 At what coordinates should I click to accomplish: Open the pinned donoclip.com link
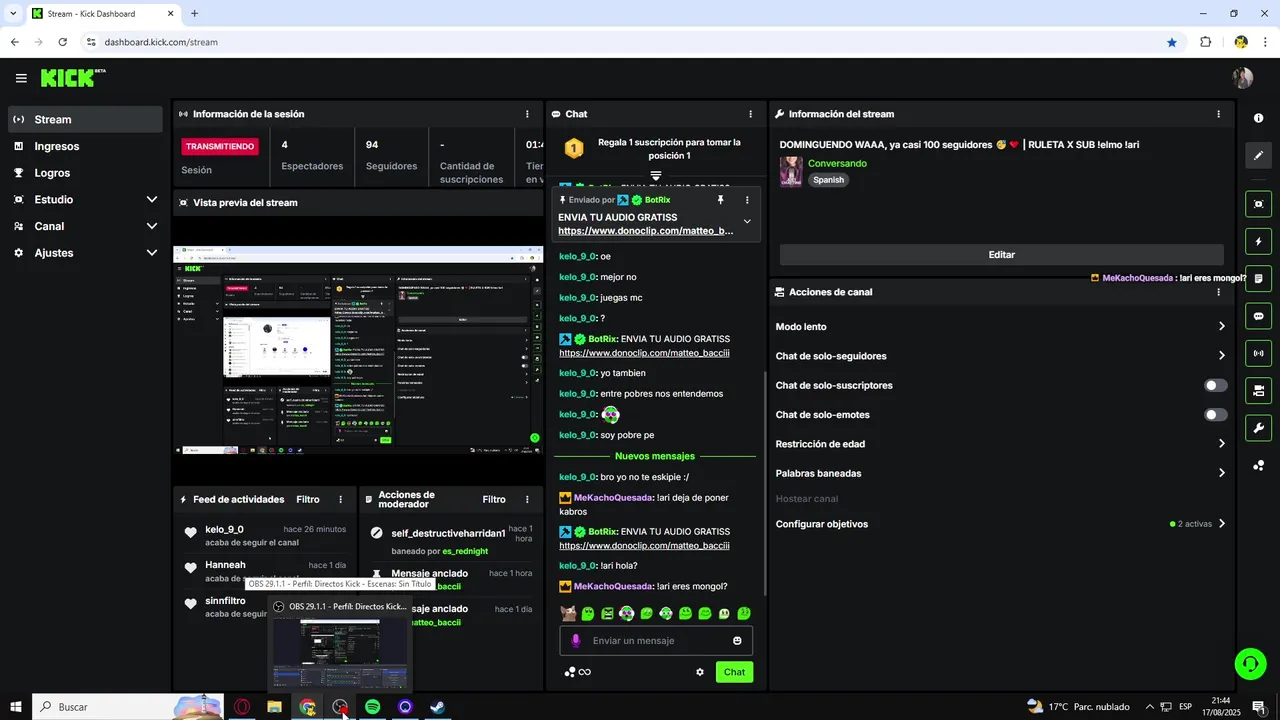(645, 231)
